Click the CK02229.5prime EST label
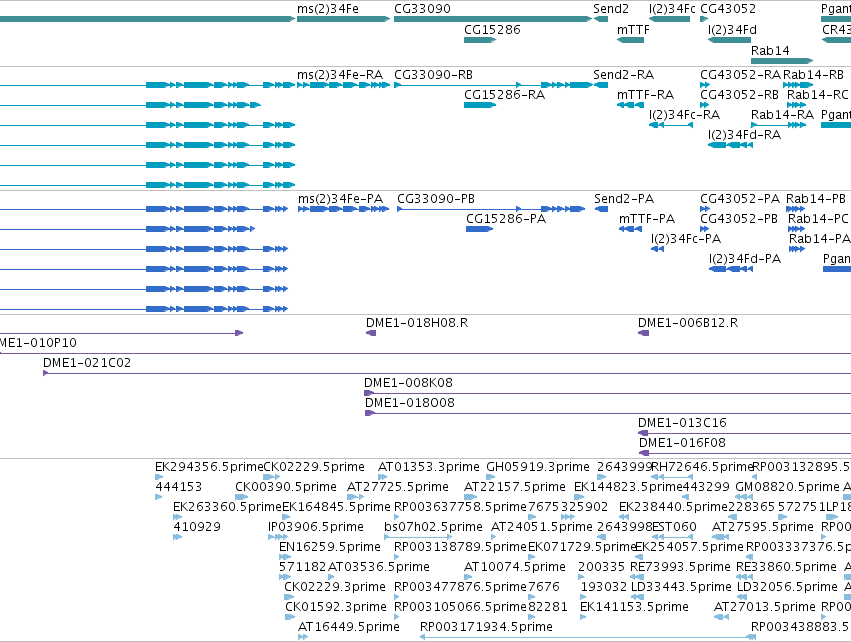Viewport: 851px width, 642px height. pos(314,467)
